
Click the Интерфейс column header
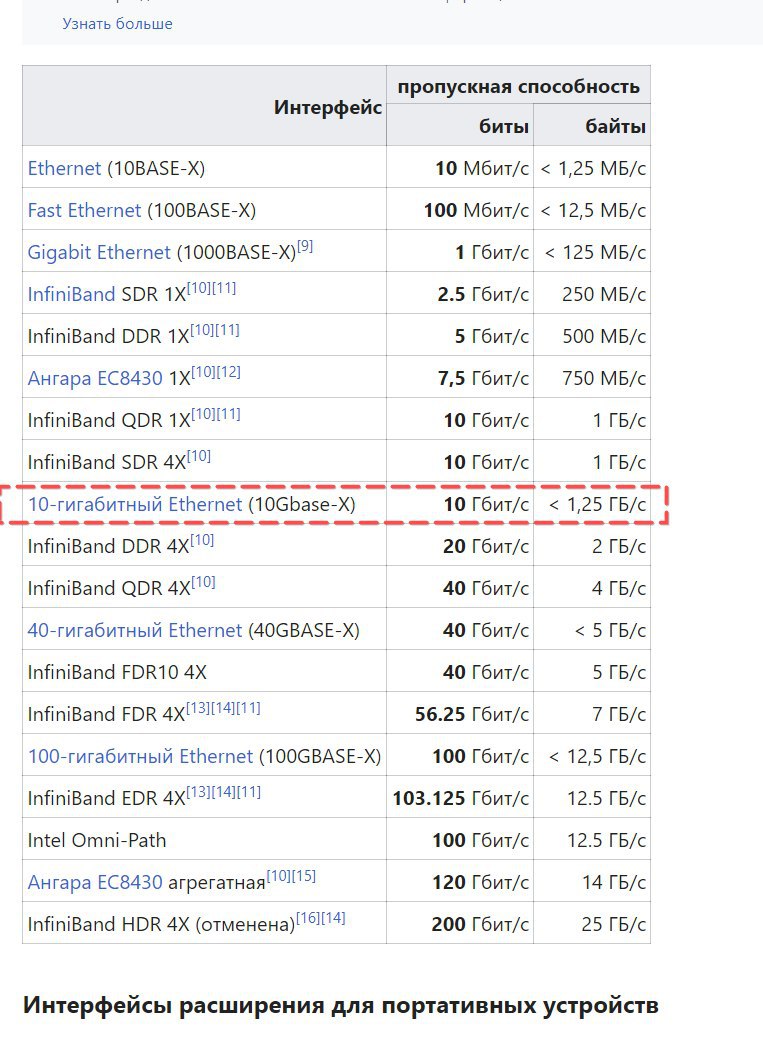[x=204, y=106]
